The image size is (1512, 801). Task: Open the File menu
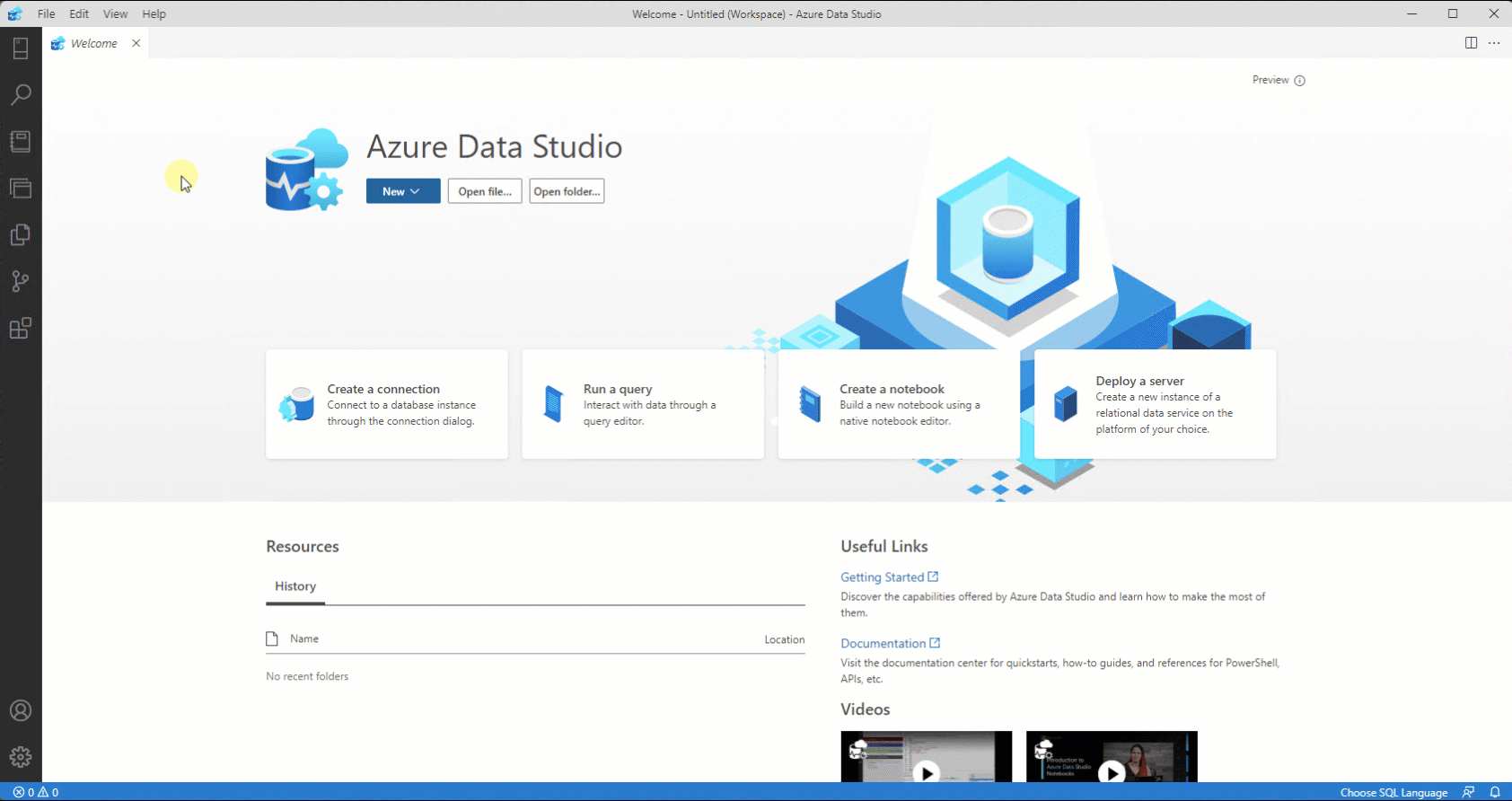[x=46, y=13]
